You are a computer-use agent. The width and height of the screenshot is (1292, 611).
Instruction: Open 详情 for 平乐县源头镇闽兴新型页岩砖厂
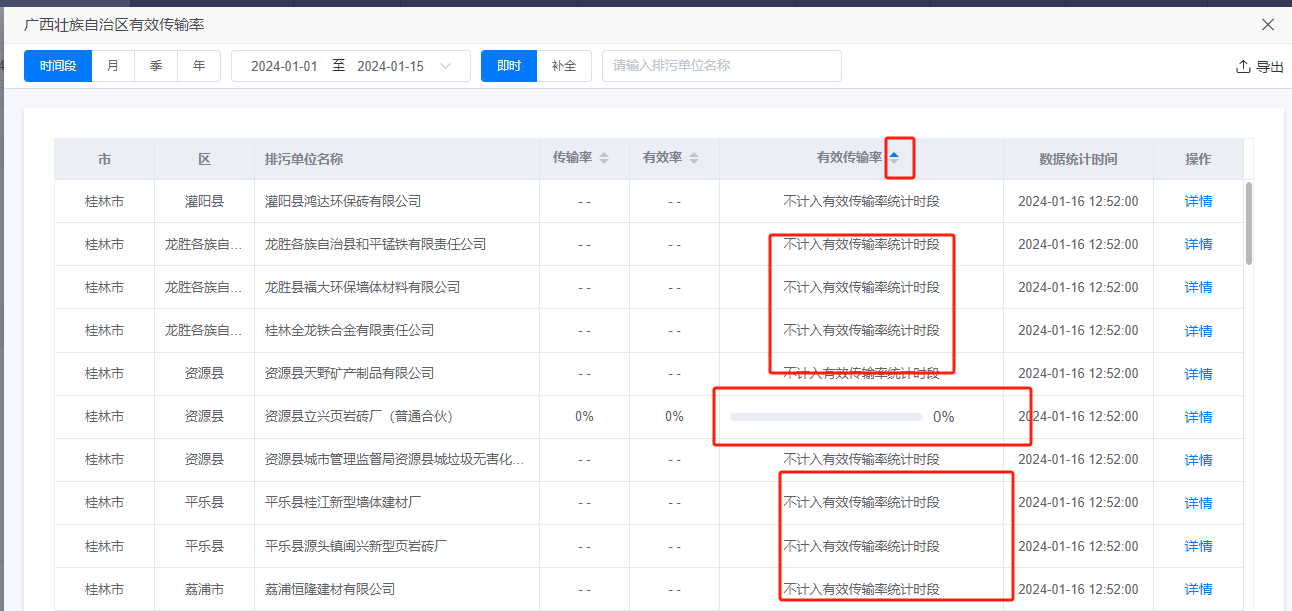pyautogui.click(x=1198, y=546)
